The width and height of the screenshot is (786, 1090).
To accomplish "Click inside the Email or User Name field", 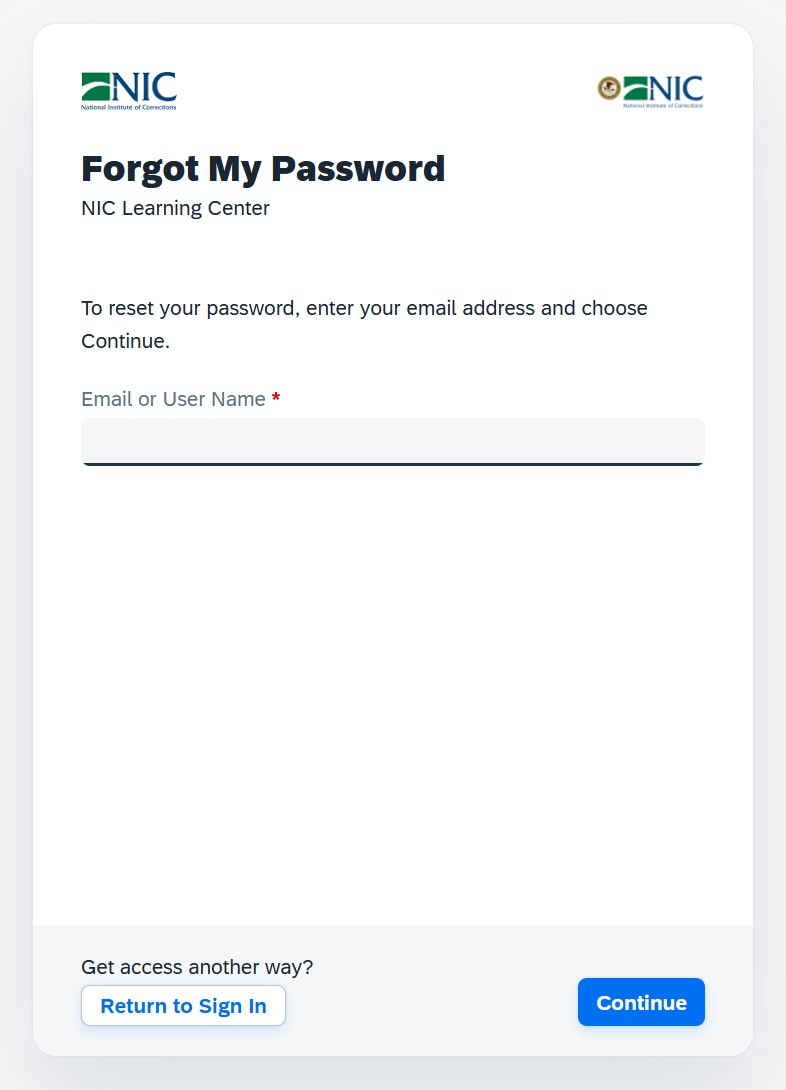I will point(392,441).
